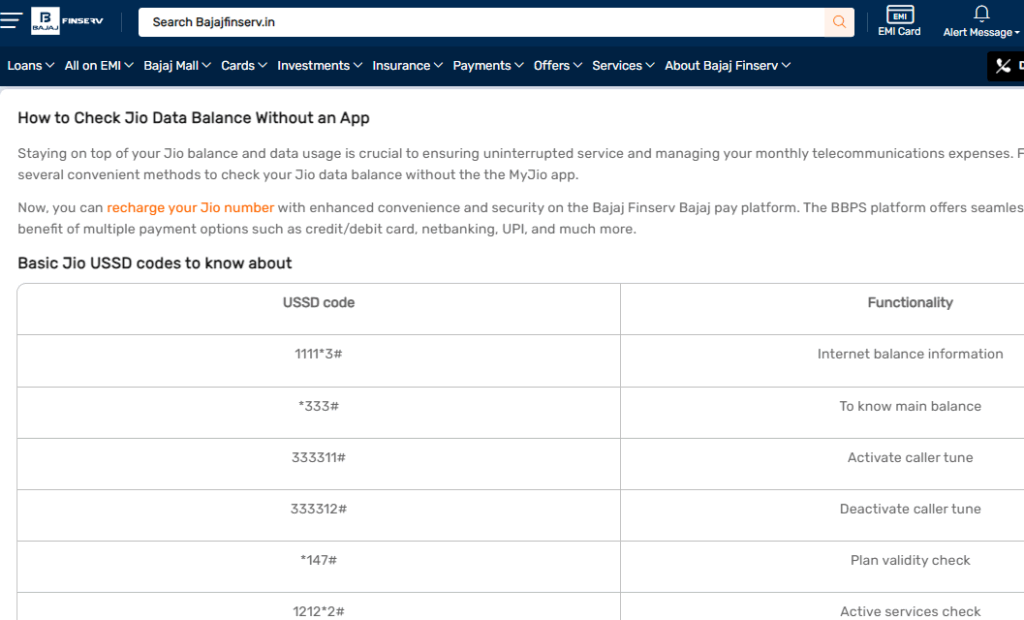1024x620 pixels.
Task: Click the 'Functionality' column header
Action: [910, 302]
